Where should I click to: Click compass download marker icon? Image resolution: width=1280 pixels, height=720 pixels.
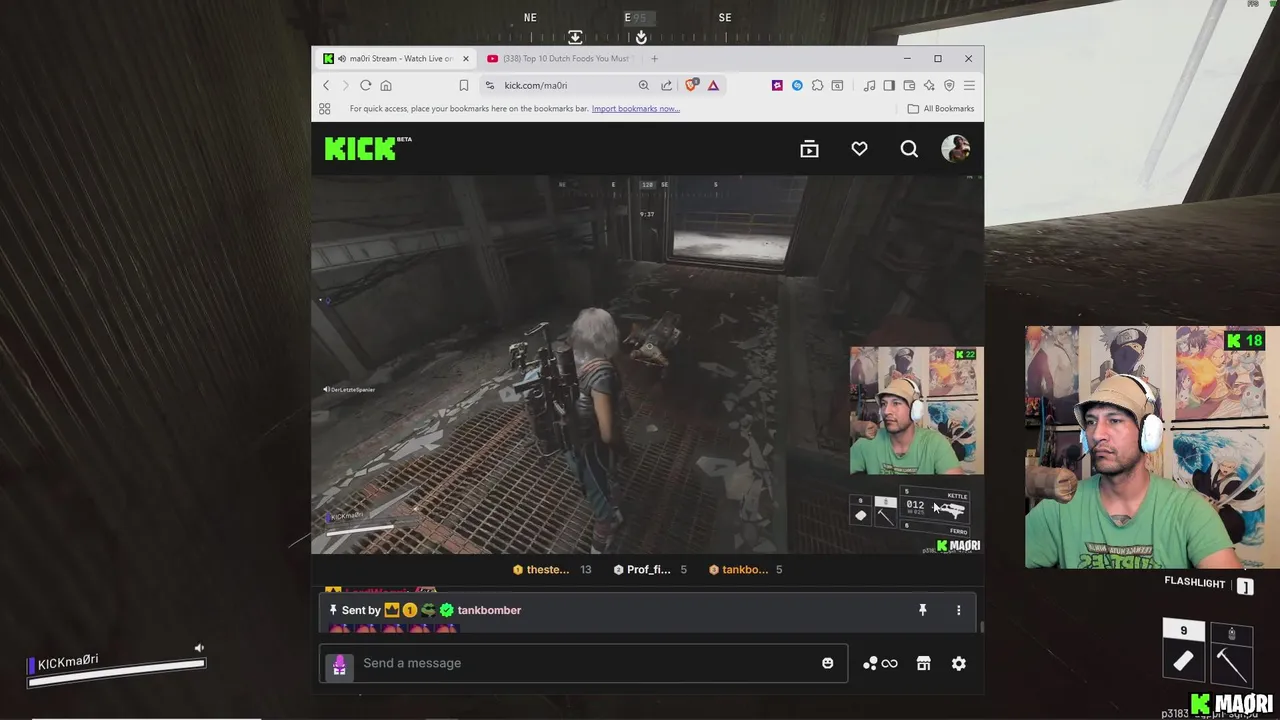[575, 37]
